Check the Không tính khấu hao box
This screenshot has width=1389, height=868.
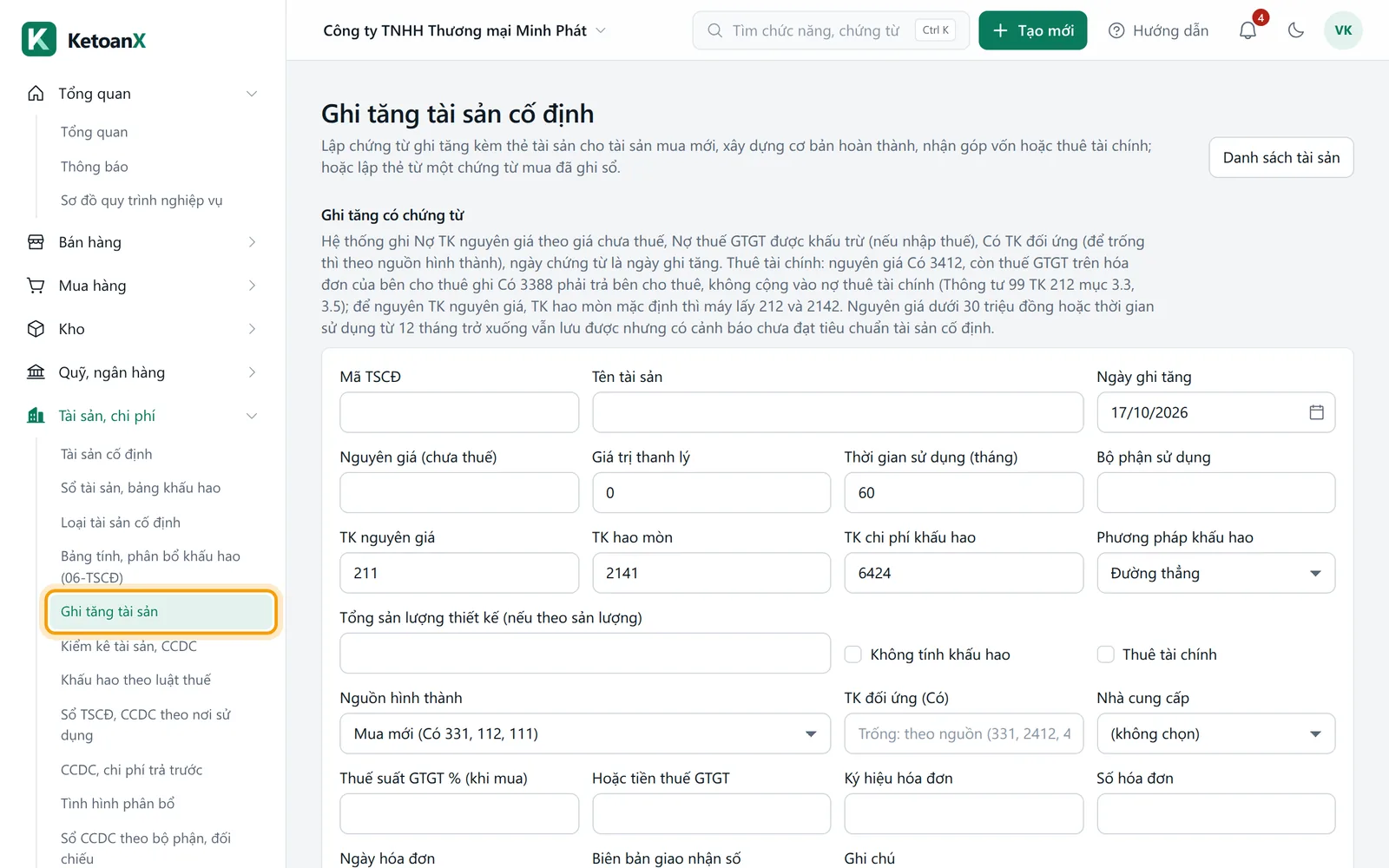point(853,654)
